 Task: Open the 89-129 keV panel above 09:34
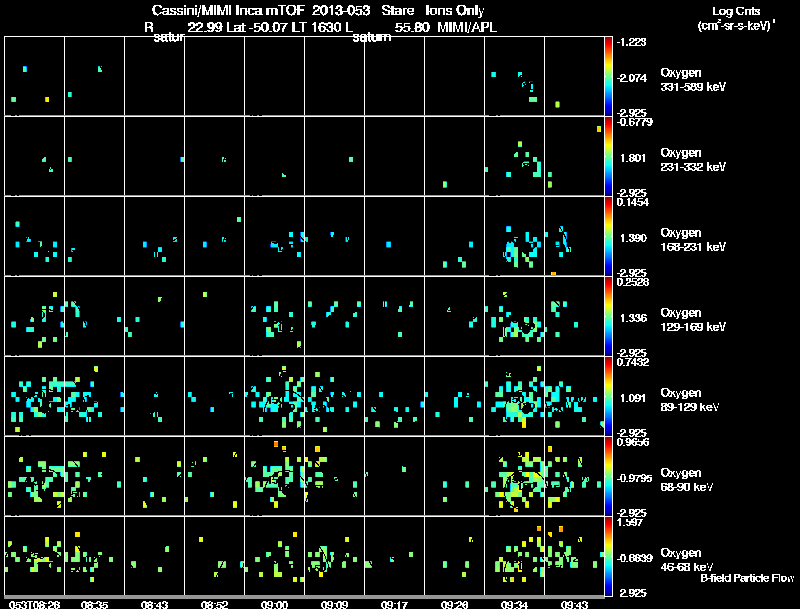[514, 396]
